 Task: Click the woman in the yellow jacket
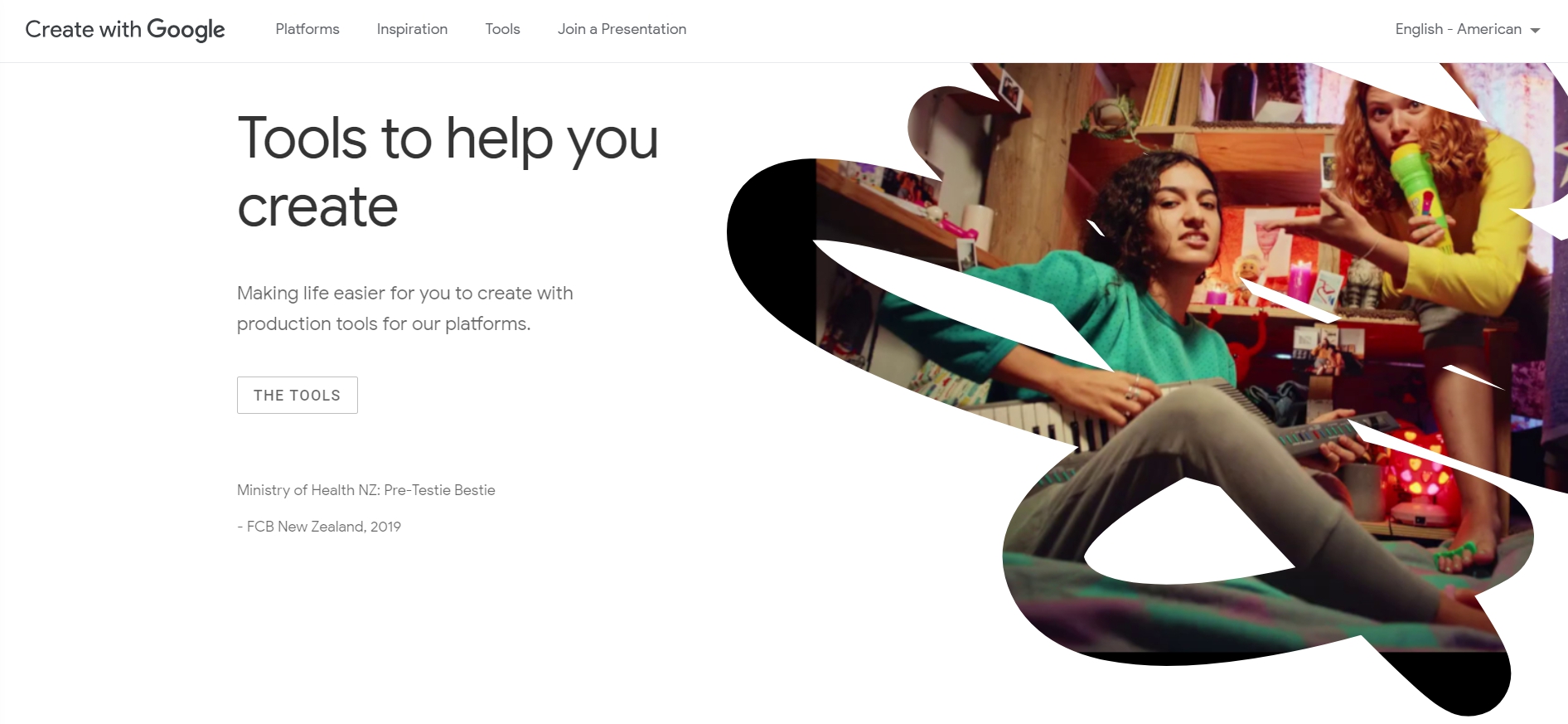(x=1442, y=216)
